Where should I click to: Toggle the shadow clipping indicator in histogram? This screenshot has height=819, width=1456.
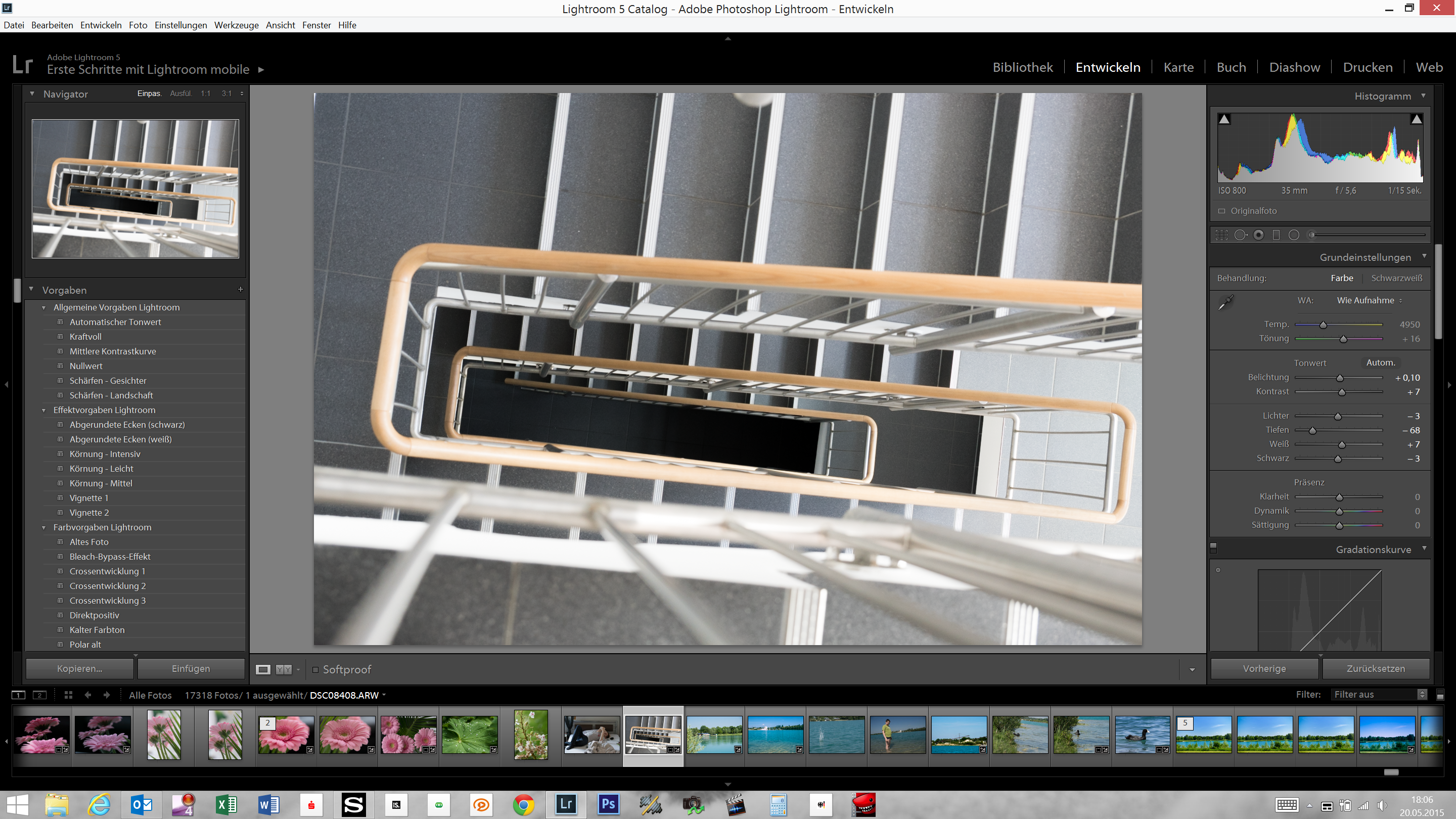pos(1223,119)
